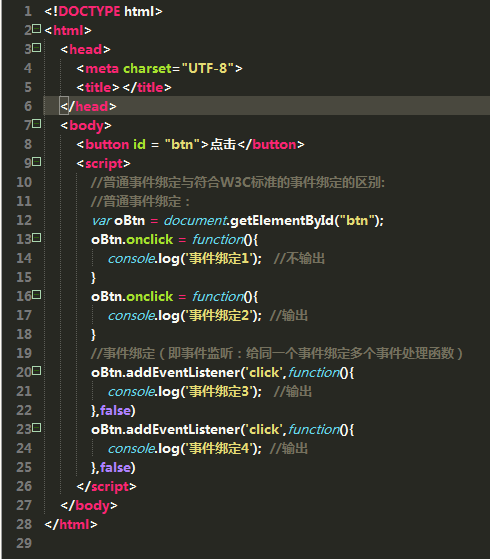Collapse the script tag fold marker

(x=37, y=161)
